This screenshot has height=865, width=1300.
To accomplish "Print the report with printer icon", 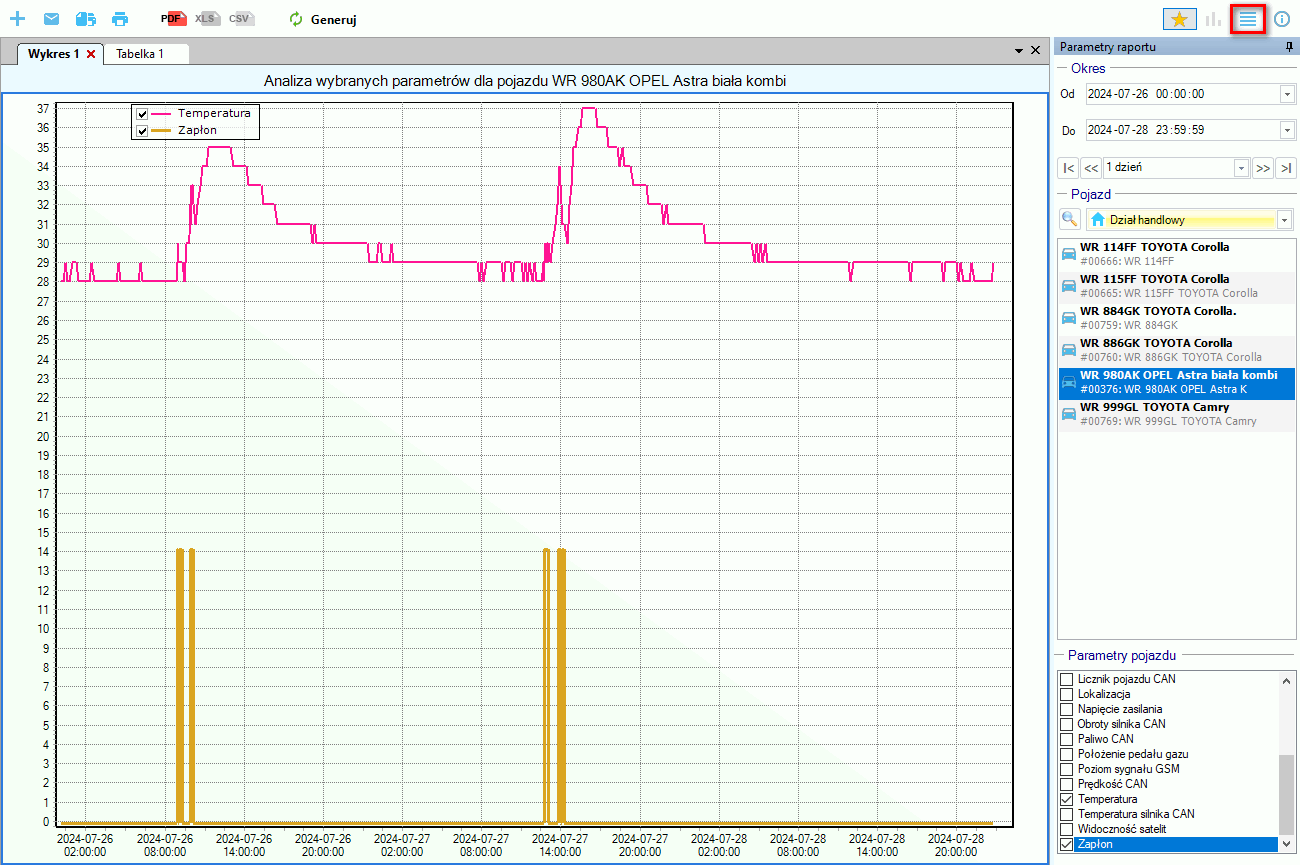I will [x=120, y=19].
